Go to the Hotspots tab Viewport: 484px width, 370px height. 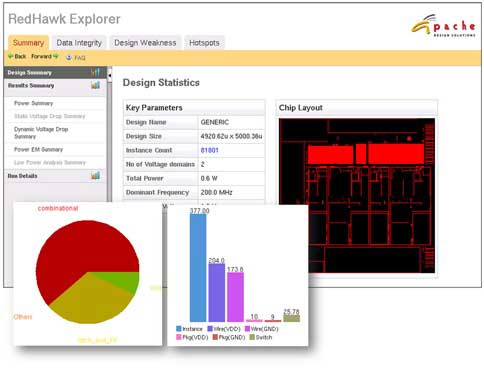tap(204, 43)
